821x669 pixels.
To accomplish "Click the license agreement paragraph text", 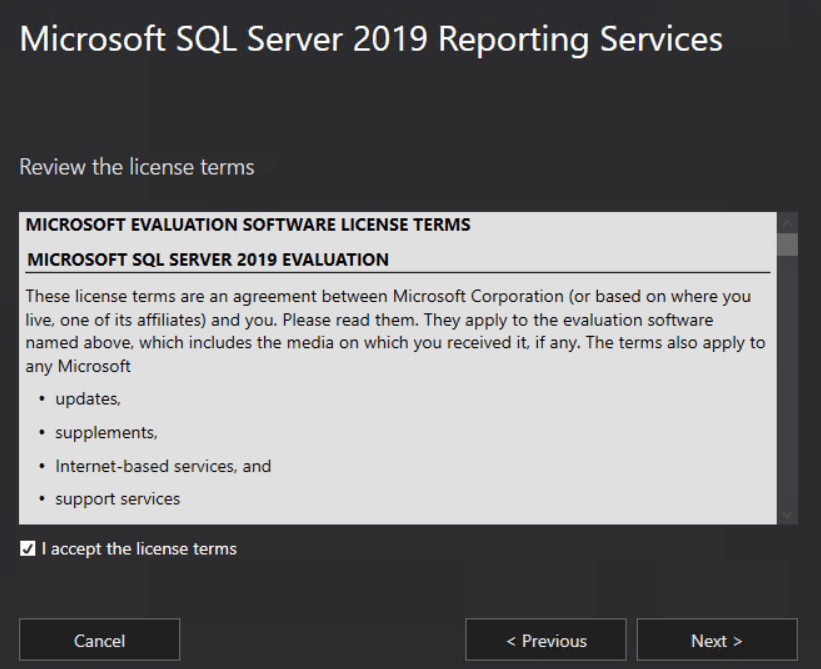I will point(396,331).
